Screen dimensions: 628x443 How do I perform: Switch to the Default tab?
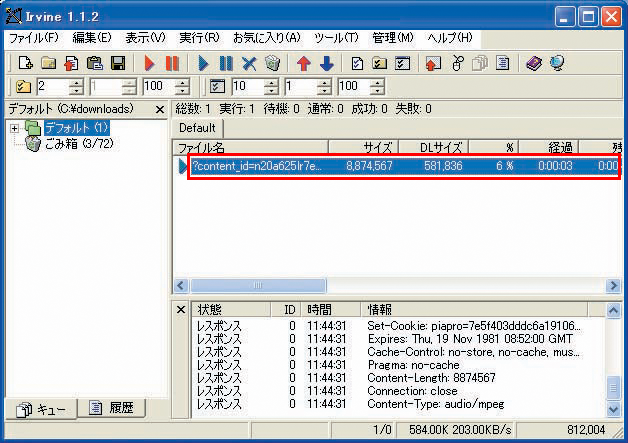(x=197, y=128)
